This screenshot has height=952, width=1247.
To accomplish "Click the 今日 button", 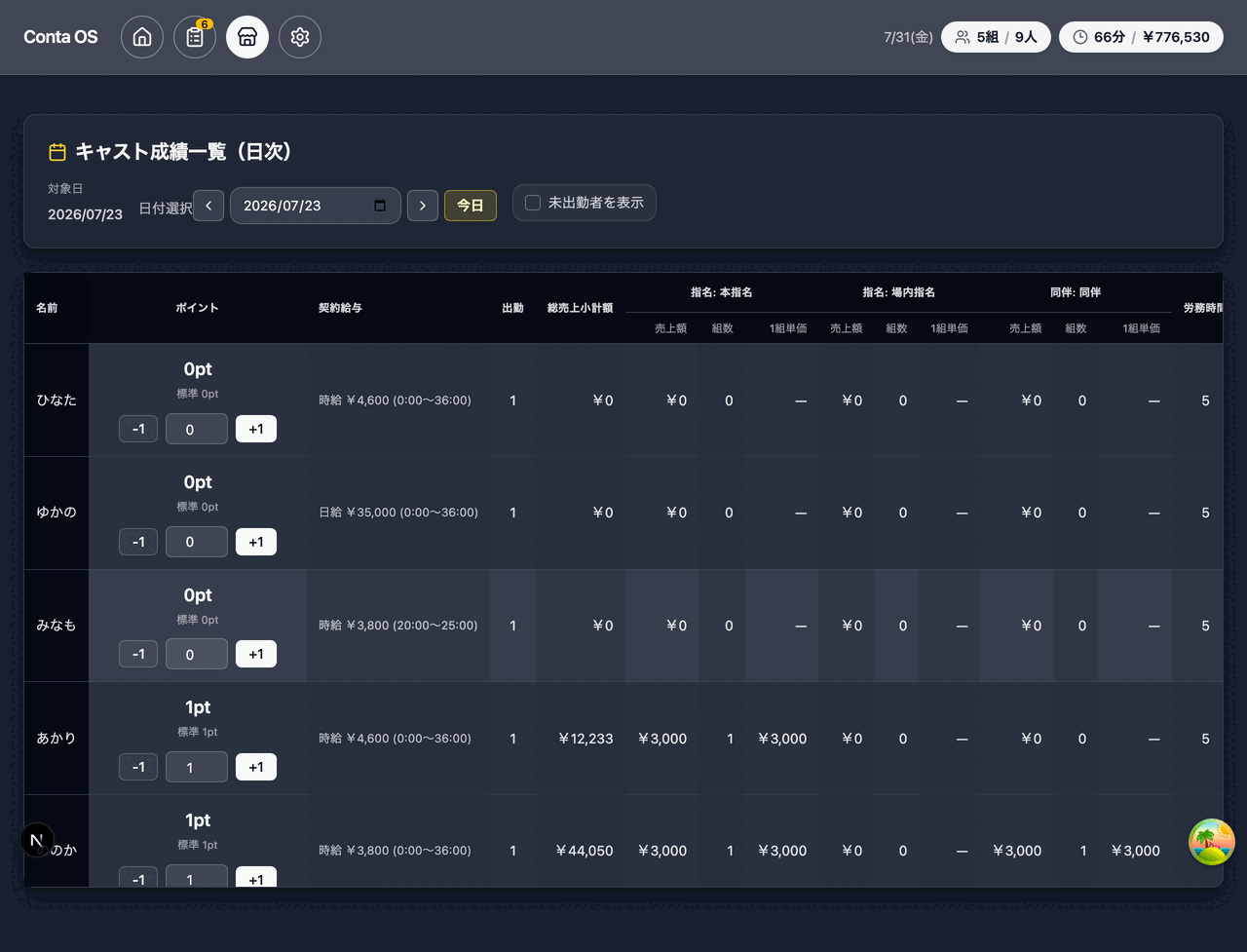I will tap(471, 206).
